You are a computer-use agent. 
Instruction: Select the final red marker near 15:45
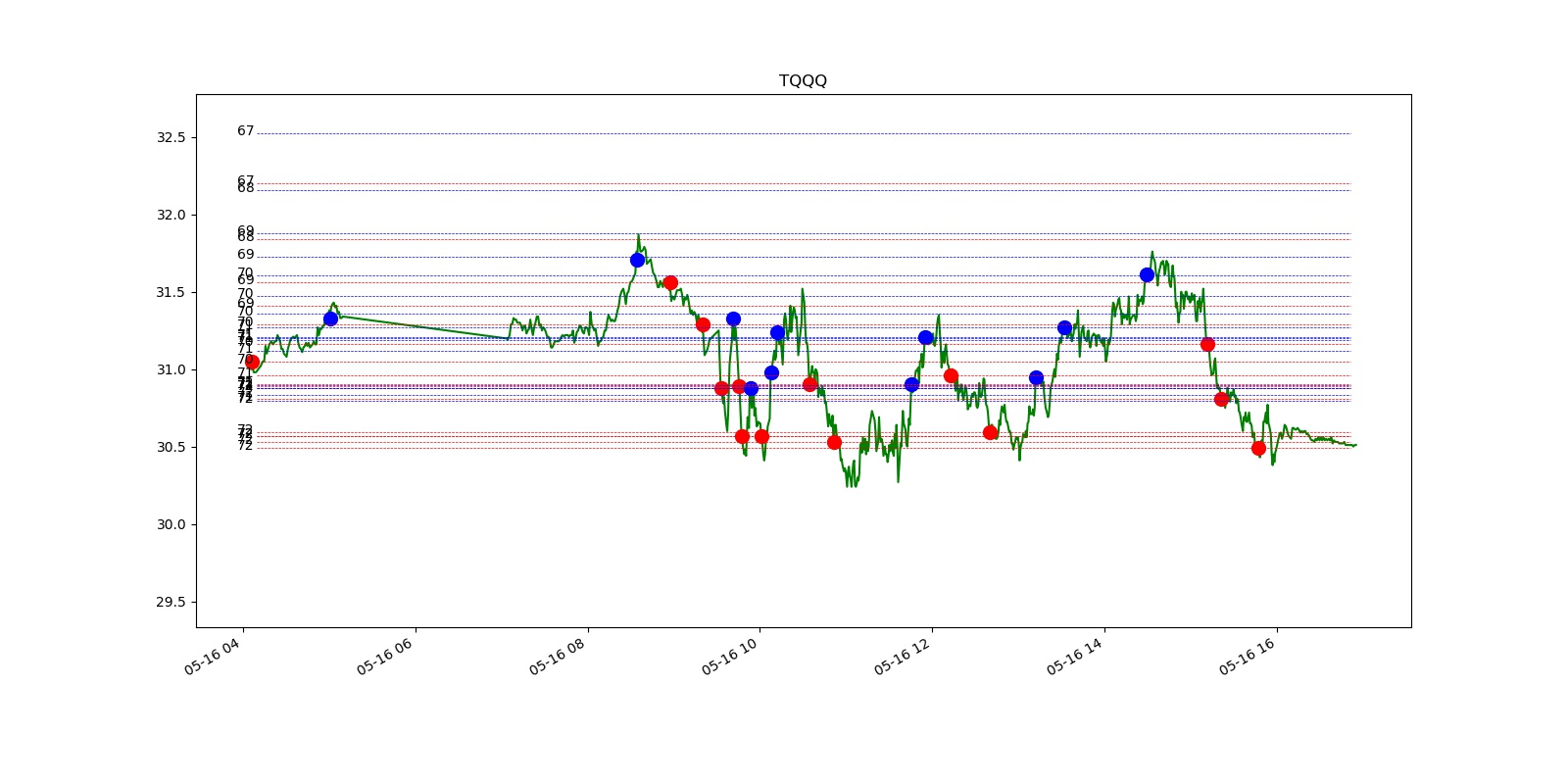click(x=1258, y=448)
